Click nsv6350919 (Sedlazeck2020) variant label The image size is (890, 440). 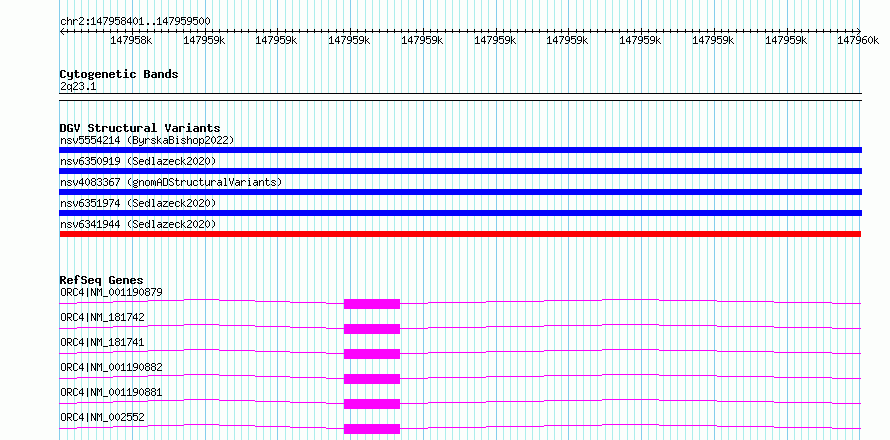[x=138, y=161]
